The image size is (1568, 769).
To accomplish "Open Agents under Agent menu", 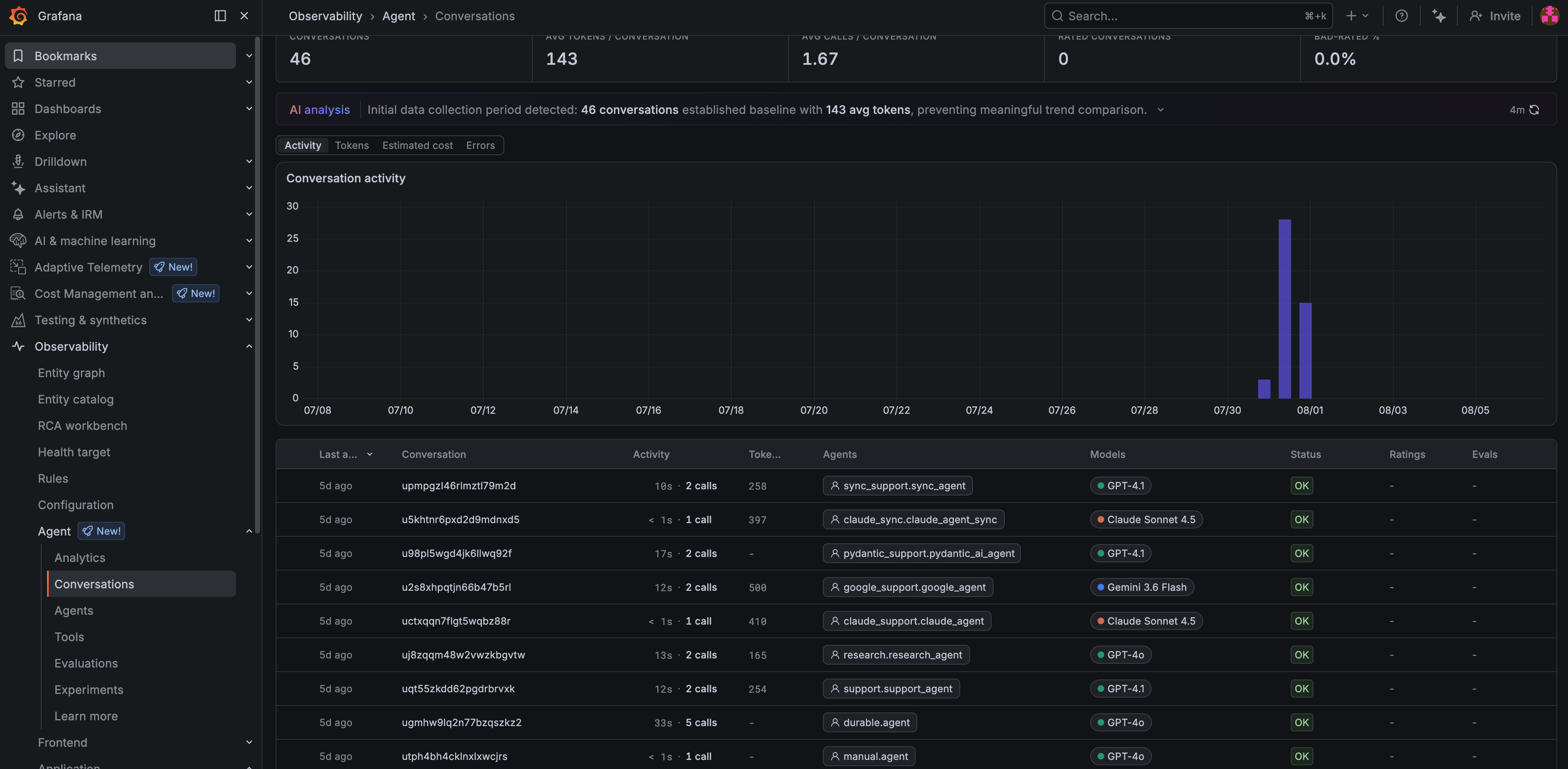I will click(73, 610).
